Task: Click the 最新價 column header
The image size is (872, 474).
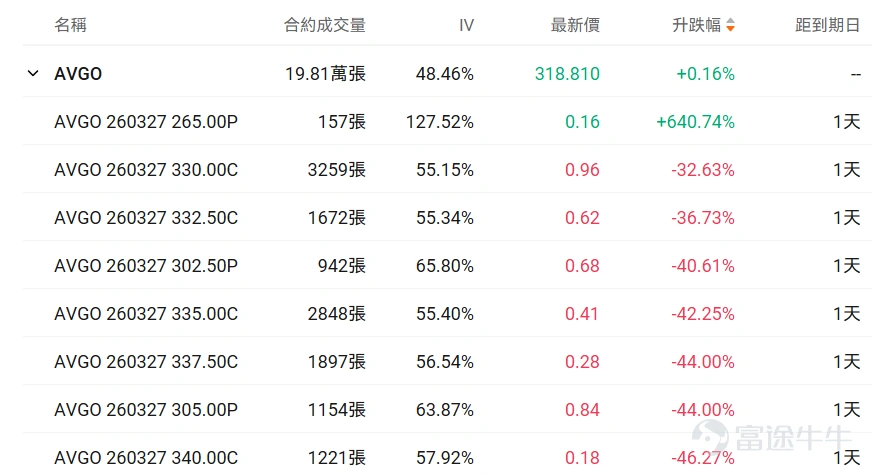Action: [575, 25]
